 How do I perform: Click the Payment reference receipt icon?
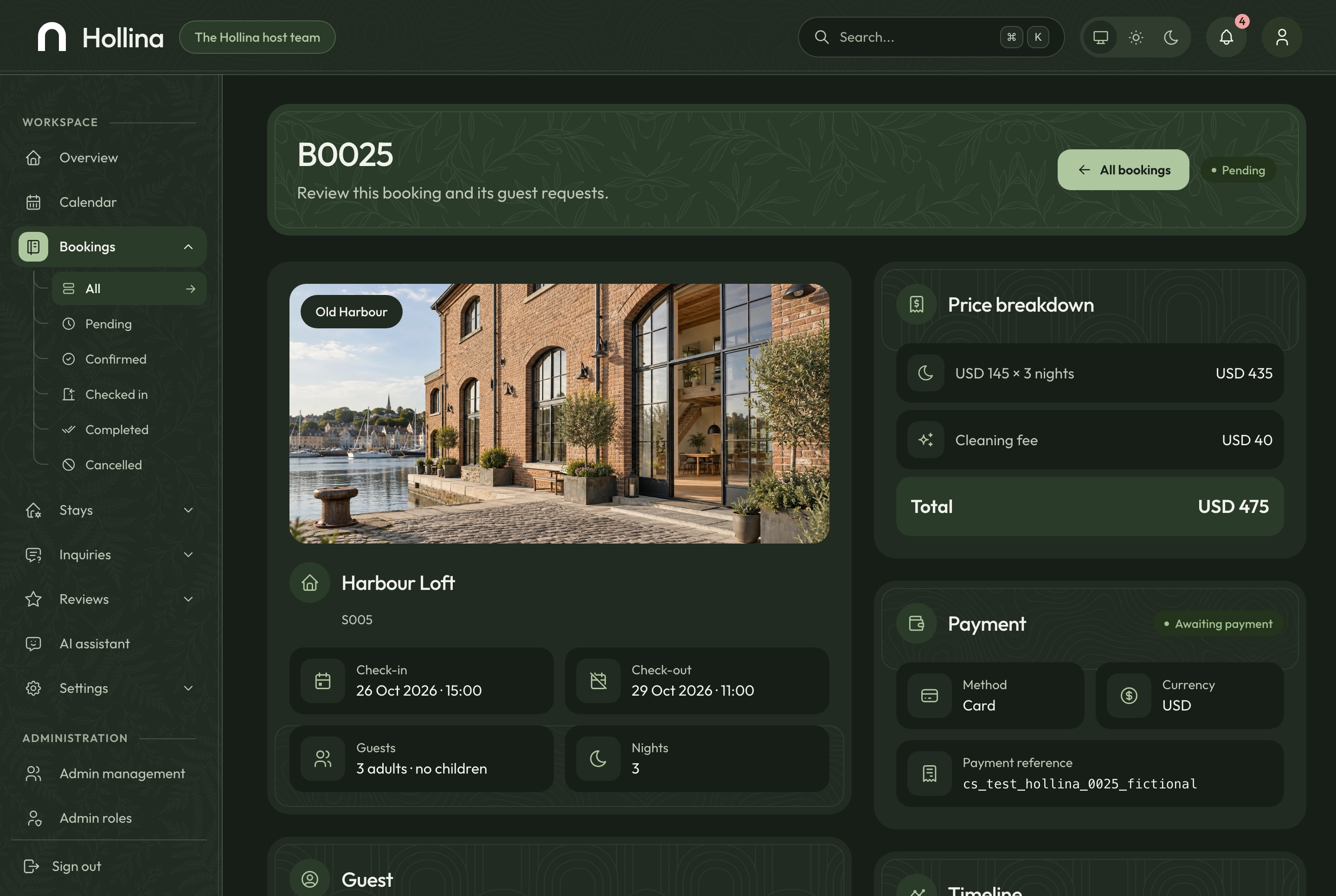pos(930,774)
